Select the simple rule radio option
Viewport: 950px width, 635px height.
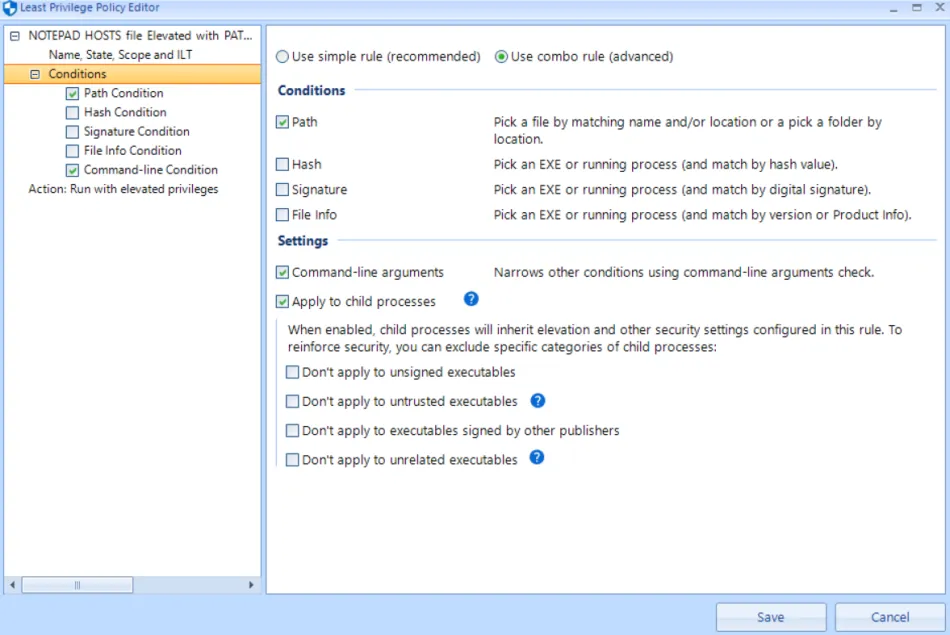click(283, 57)
